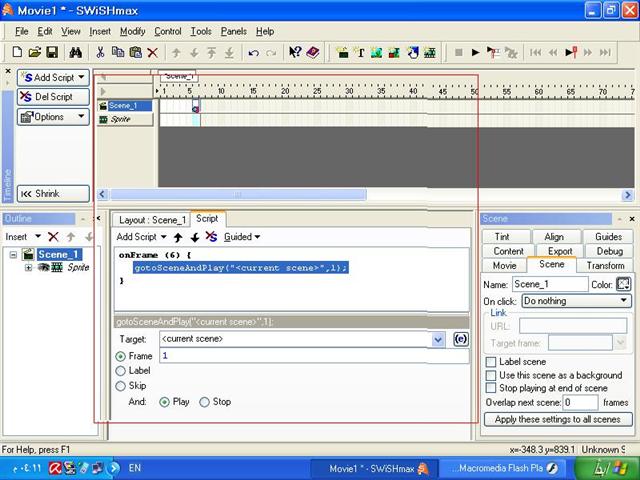The image size is (640, 480).
Task: Click the red X Delete toolbar icon
Action: pos(152,52)
